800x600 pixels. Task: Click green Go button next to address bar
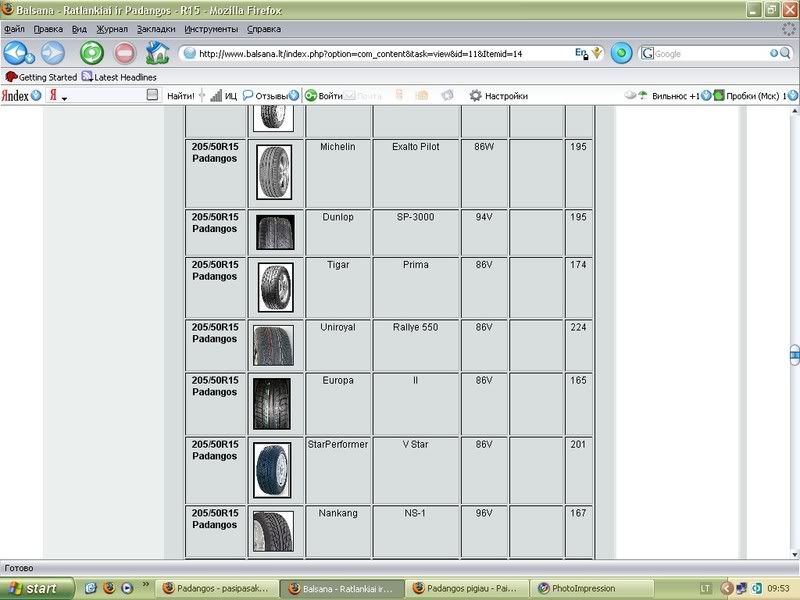pyautogui.click(x=622, y=54)
